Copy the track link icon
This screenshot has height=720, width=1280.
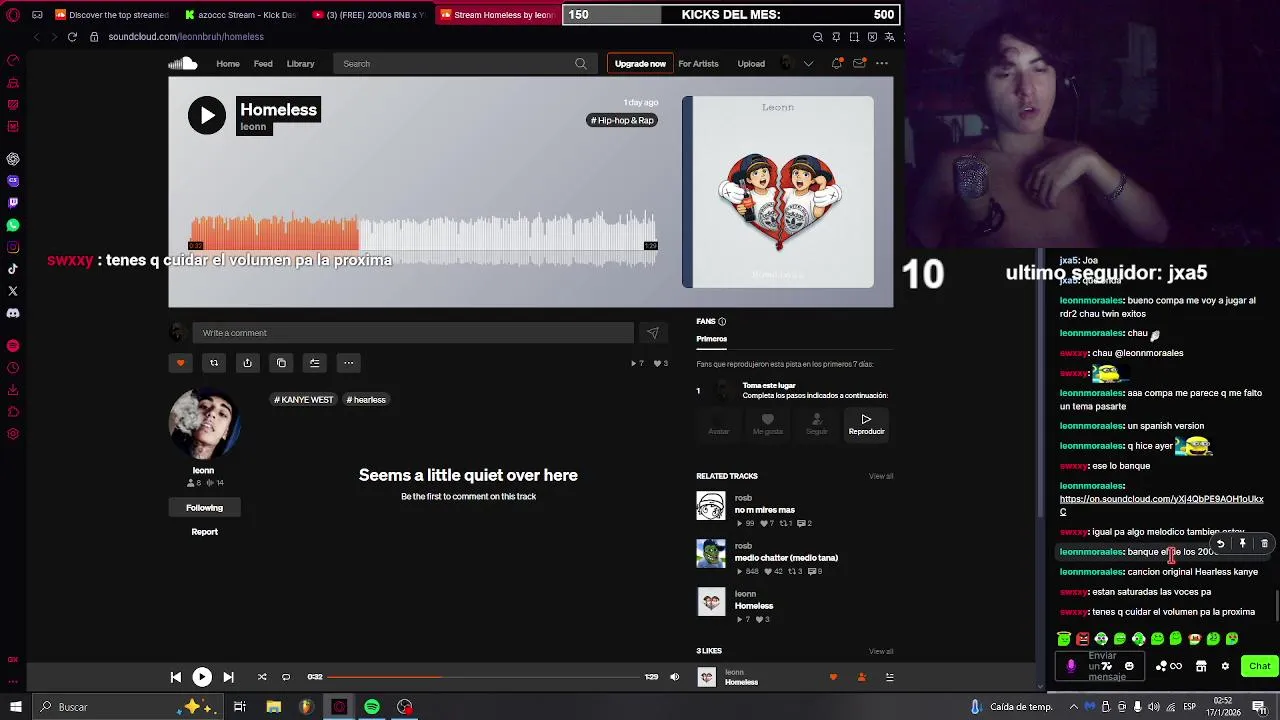tap(281, 363)
